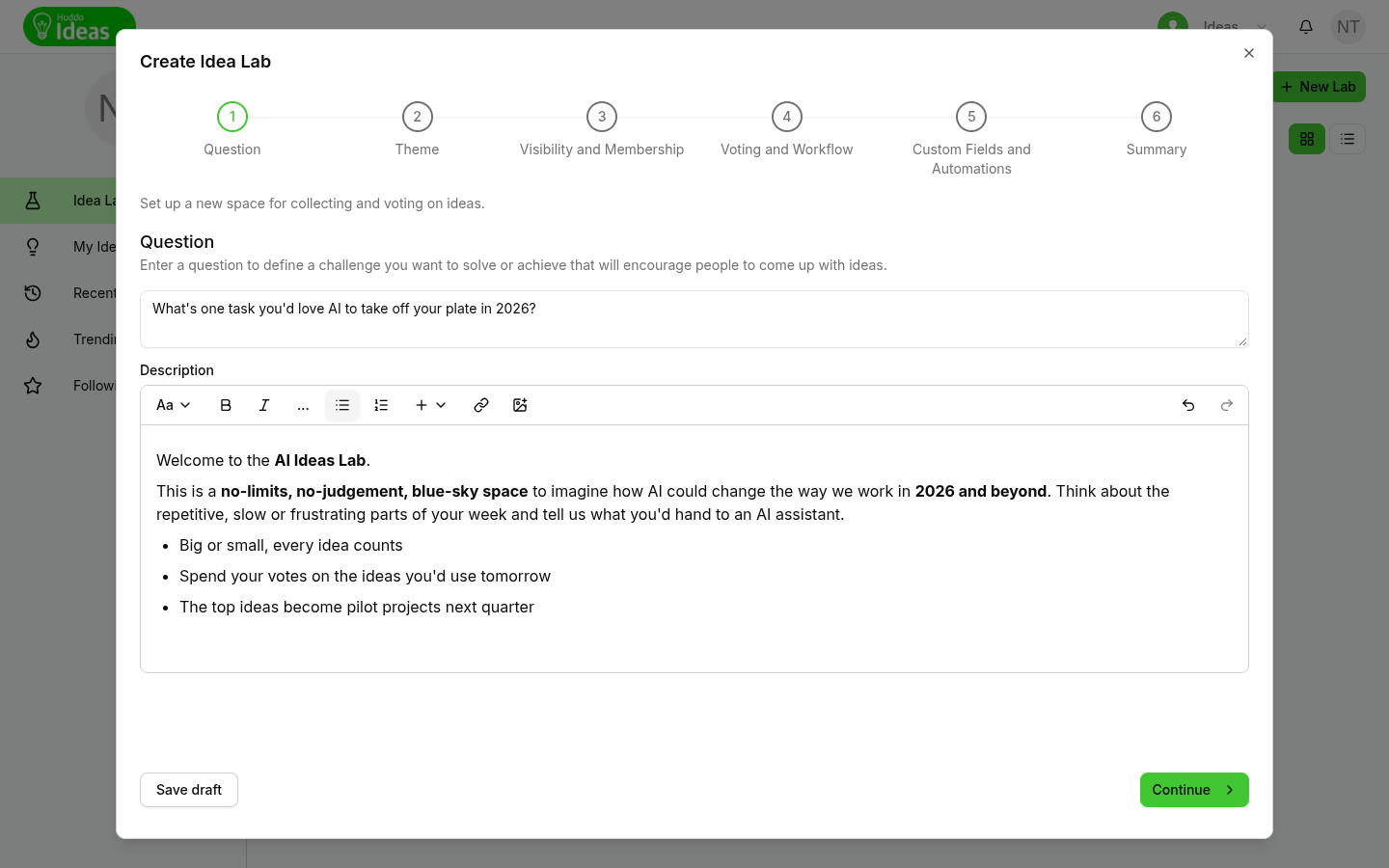The width and height of the screenshot is (1389, 868).
Task: Undo the last edit
Action: [x=1188, y=405]
